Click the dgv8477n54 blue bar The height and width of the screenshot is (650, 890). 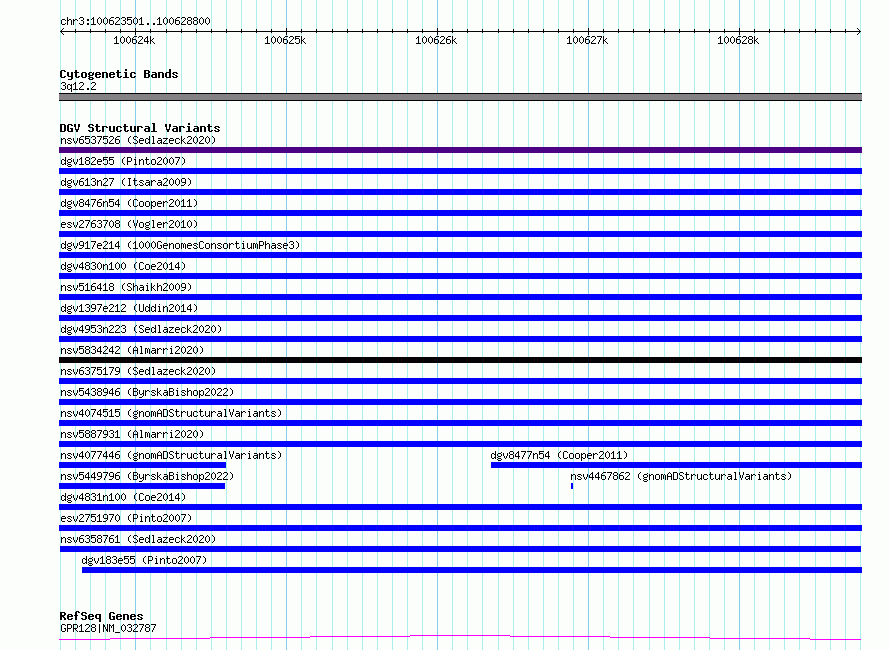677,465
